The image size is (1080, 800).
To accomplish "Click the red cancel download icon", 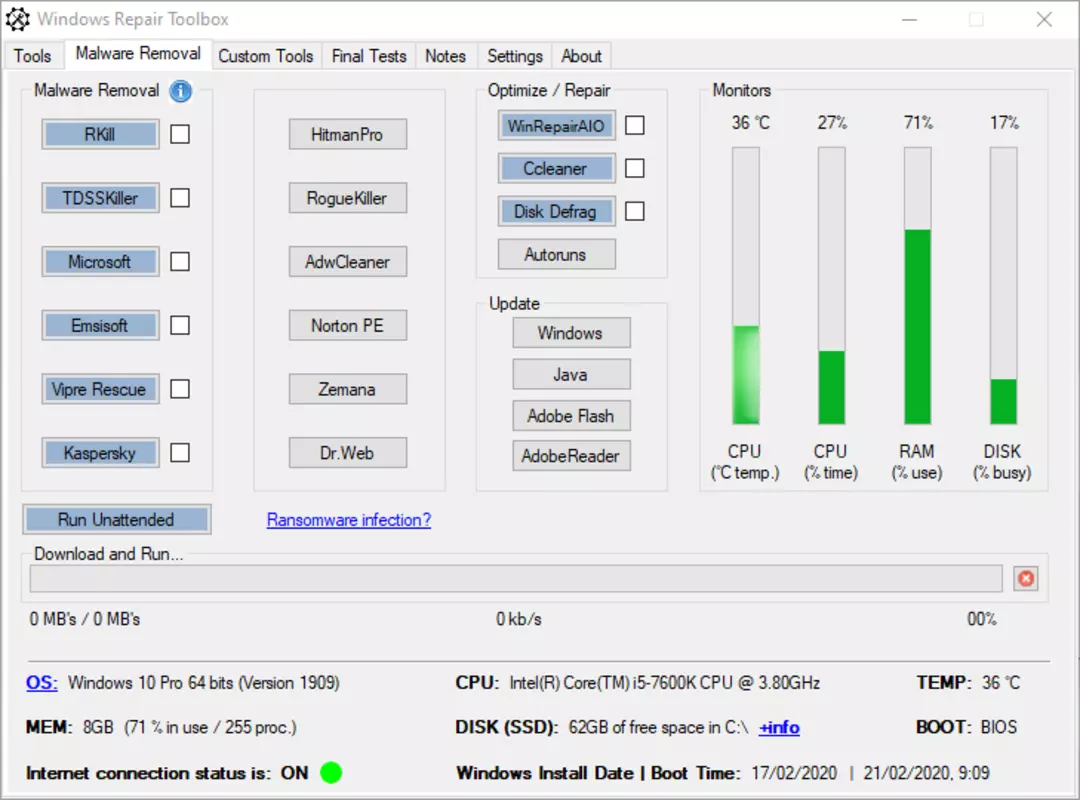I will coord(1026,579).
